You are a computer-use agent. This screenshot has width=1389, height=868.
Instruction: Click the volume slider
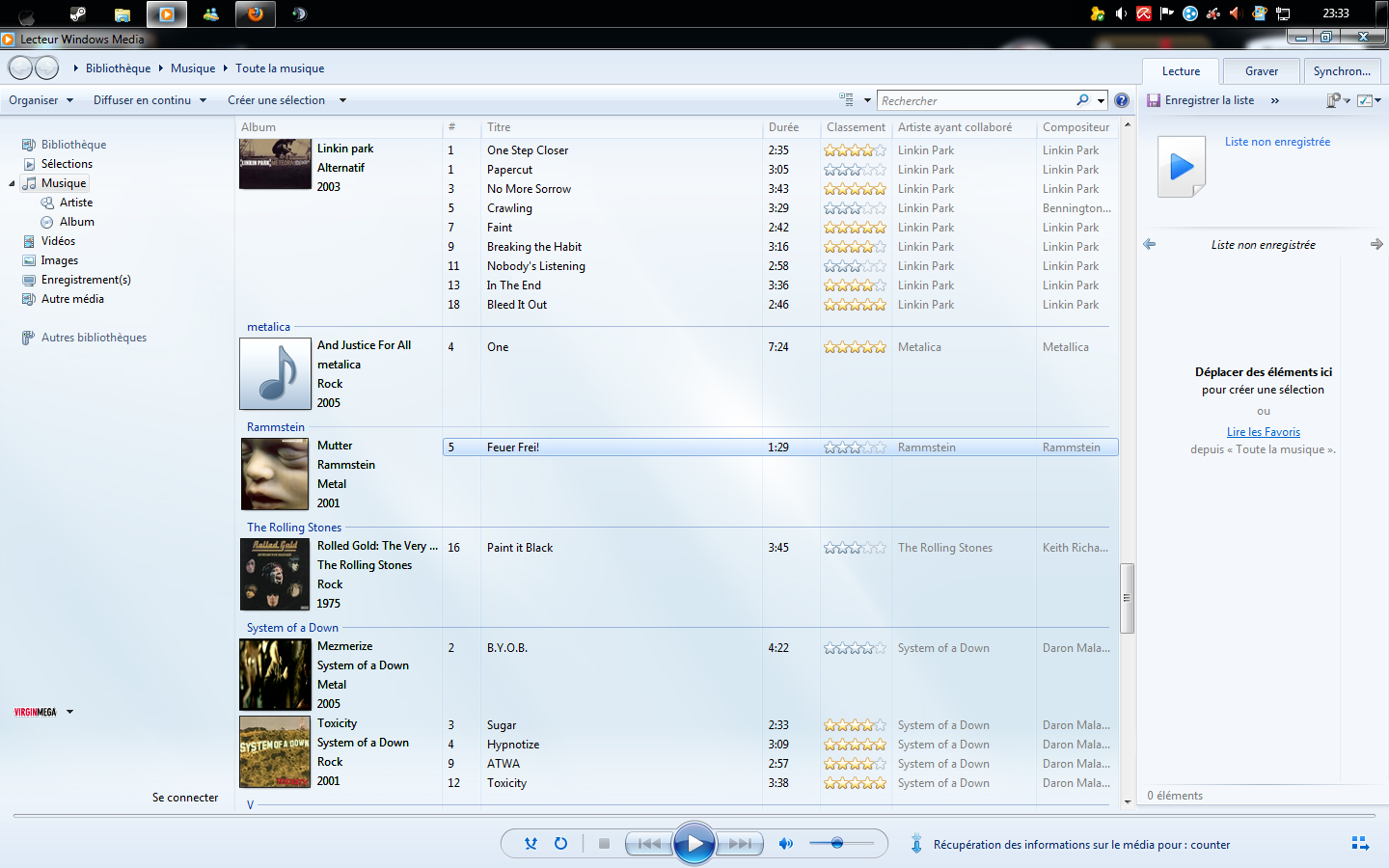pyautogui.click(x=837, y=844)
